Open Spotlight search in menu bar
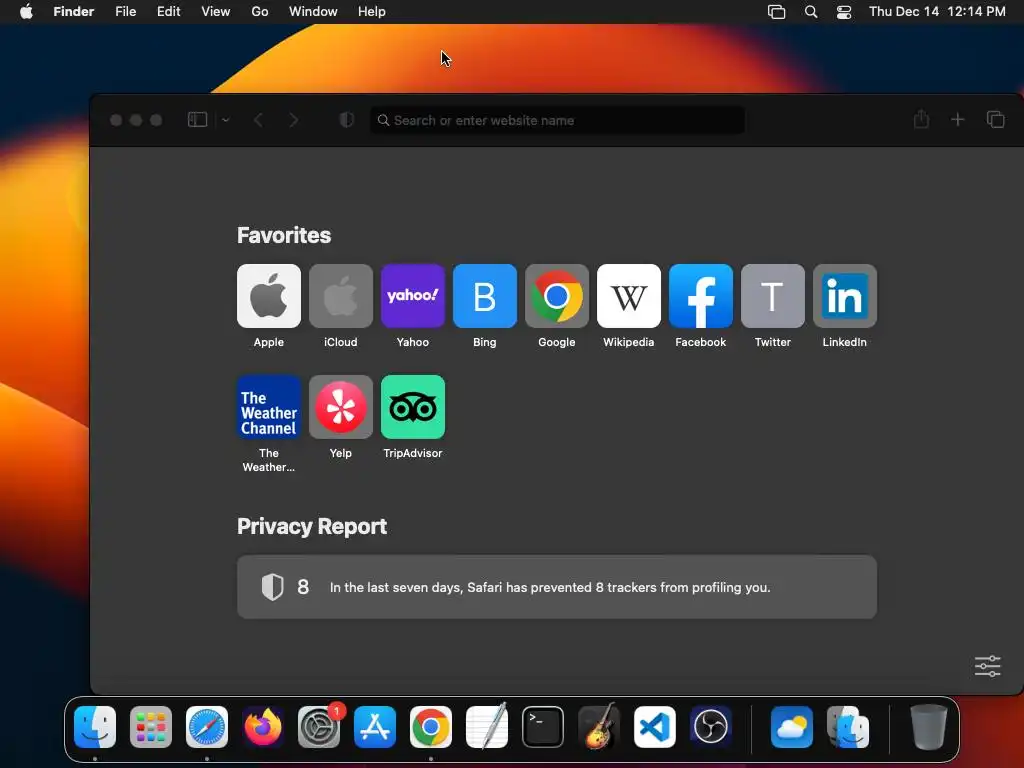The image size is (1024, 768). coord(810,12)
